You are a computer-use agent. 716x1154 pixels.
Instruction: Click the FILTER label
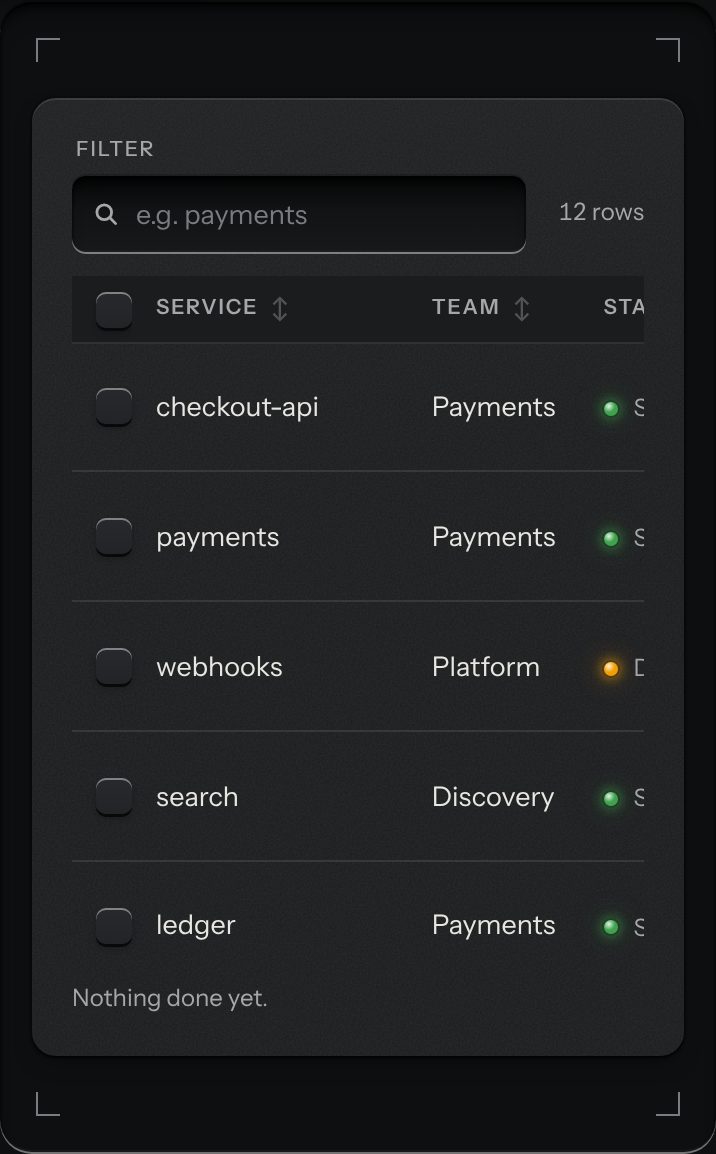point(115,149)
